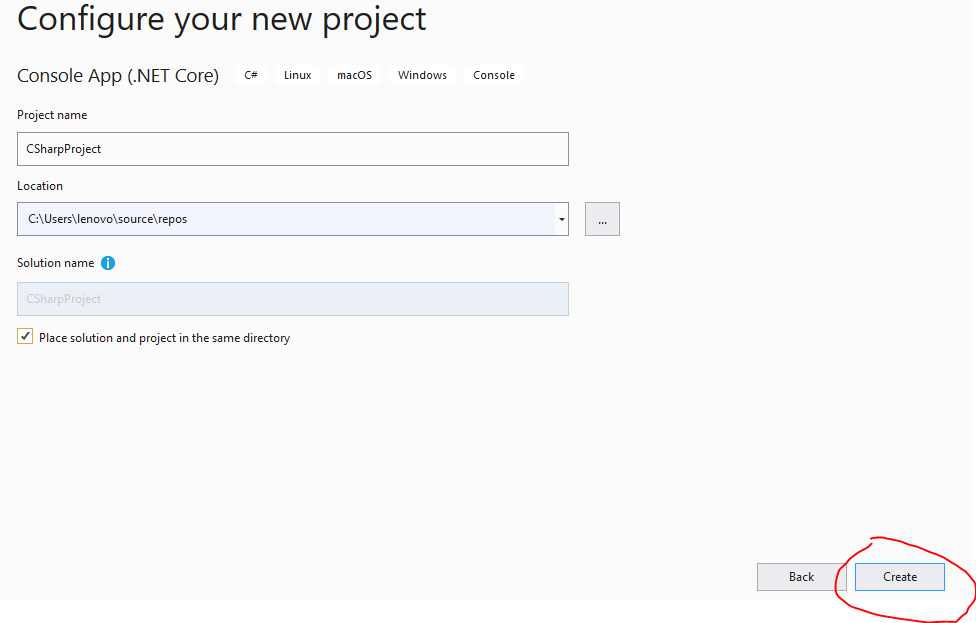Focus the Project name field containing CSharpProject
This screenshot has height=623, width=976.
pos(293,149)
